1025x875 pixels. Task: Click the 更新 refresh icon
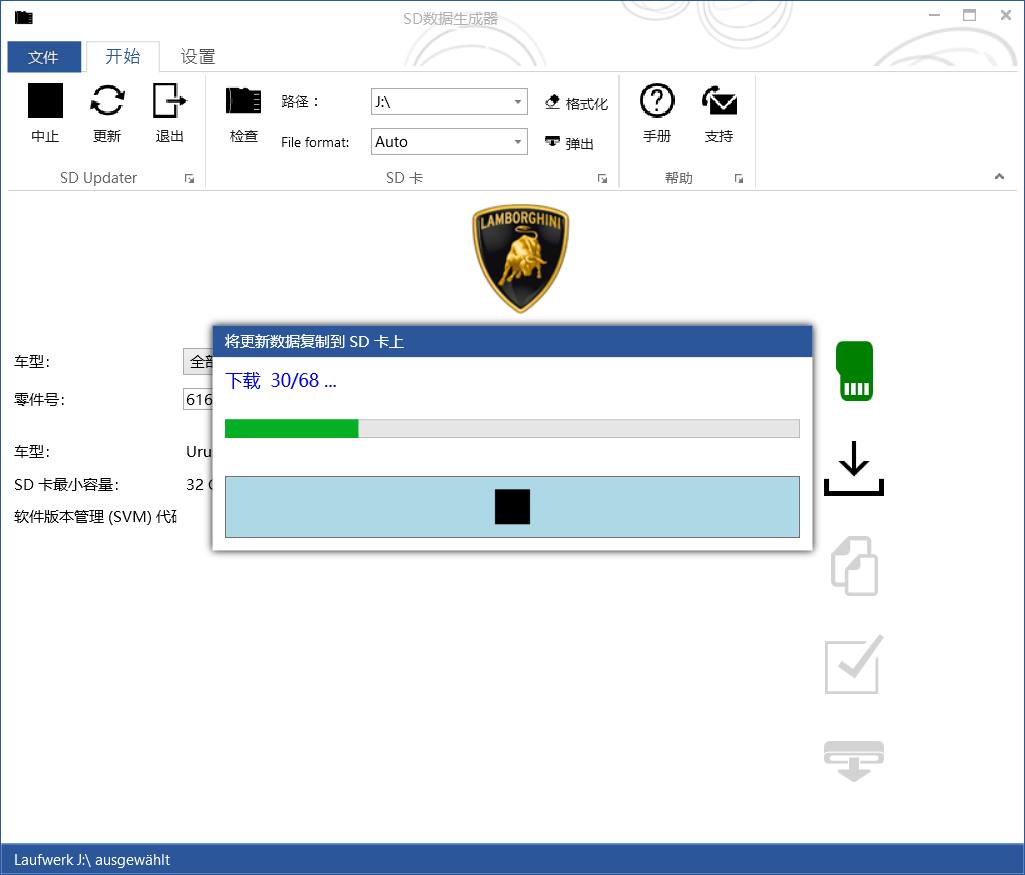click(x=107, y=101)
